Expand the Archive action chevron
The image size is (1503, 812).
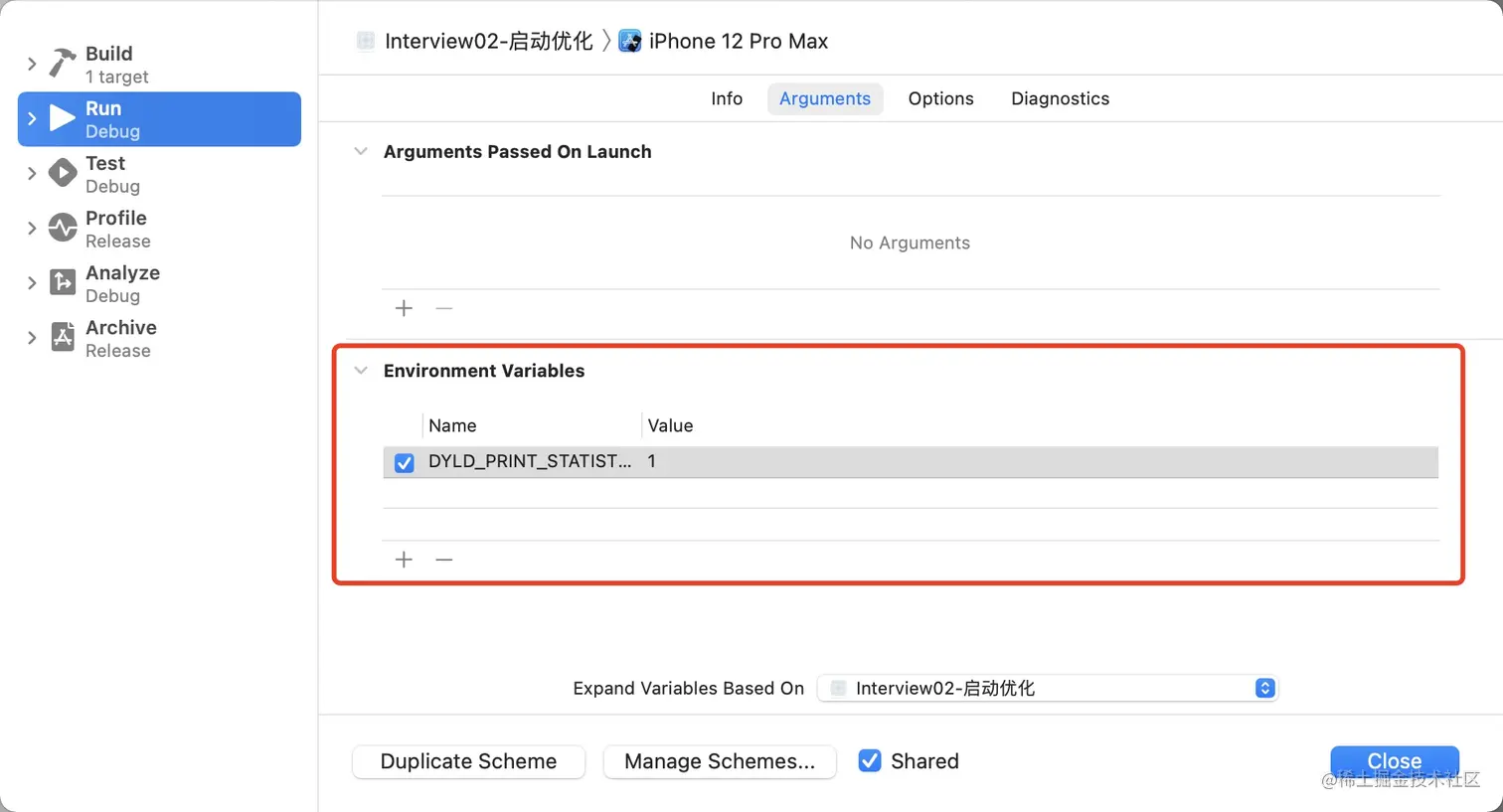point(32,337)
